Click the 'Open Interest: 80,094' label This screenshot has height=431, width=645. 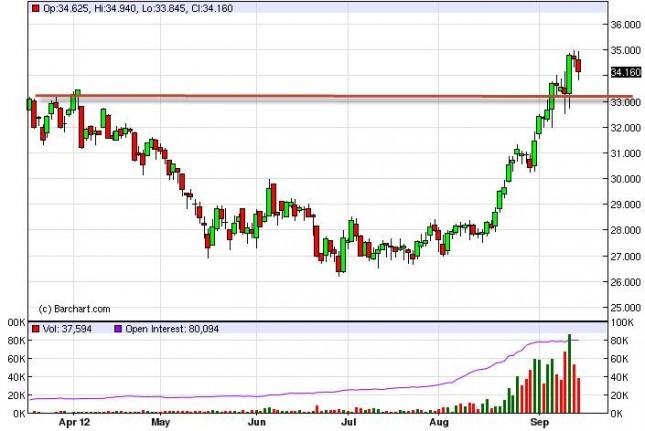pyautogui.click(x=172, y=329)
